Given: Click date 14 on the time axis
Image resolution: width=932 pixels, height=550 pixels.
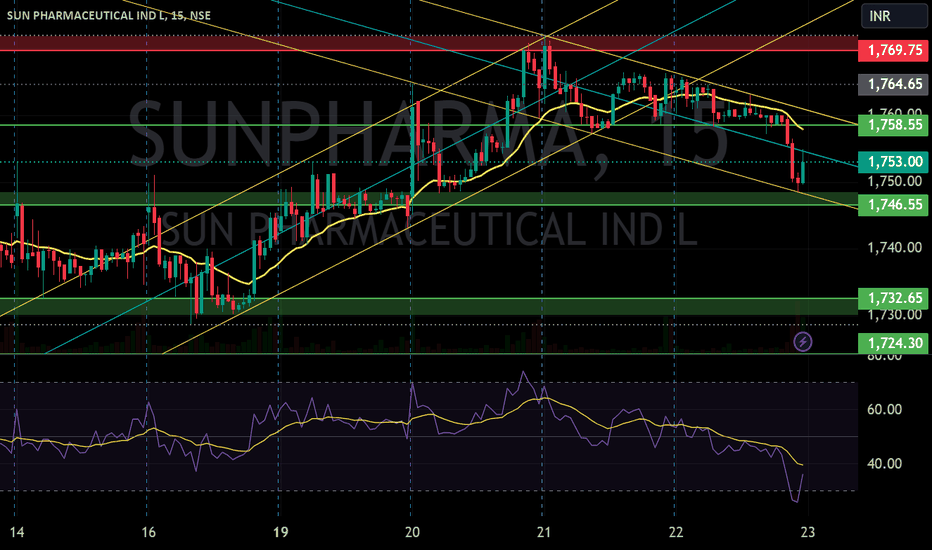Looking at the screenshot, I should 17,532.
